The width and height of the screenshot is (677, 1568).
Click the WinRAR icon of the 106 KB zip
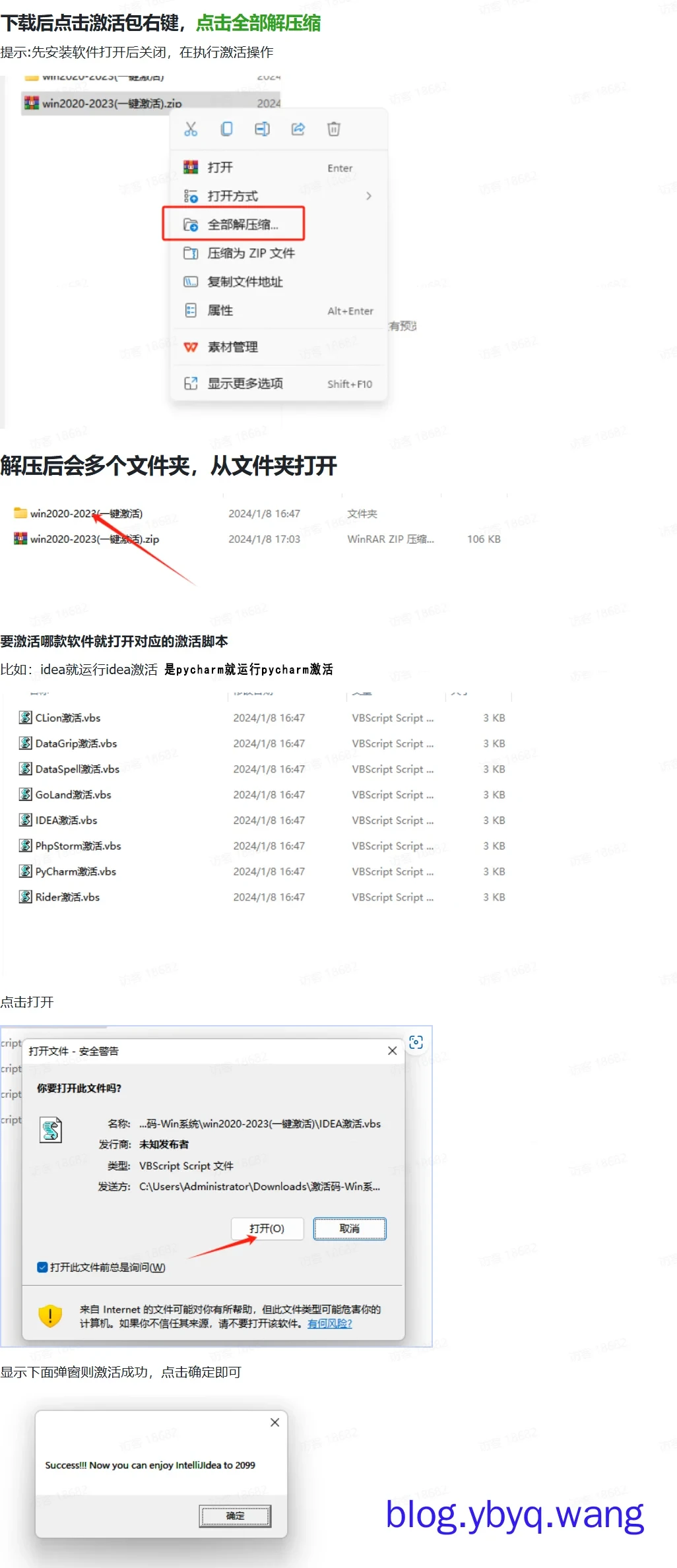[20, 539]
